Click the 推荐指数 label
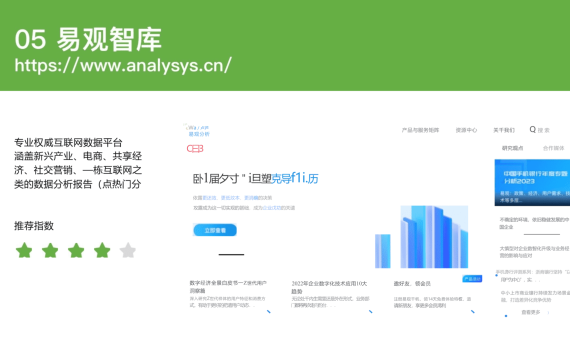The image size is (570, 360). click(x=34, y=226)
